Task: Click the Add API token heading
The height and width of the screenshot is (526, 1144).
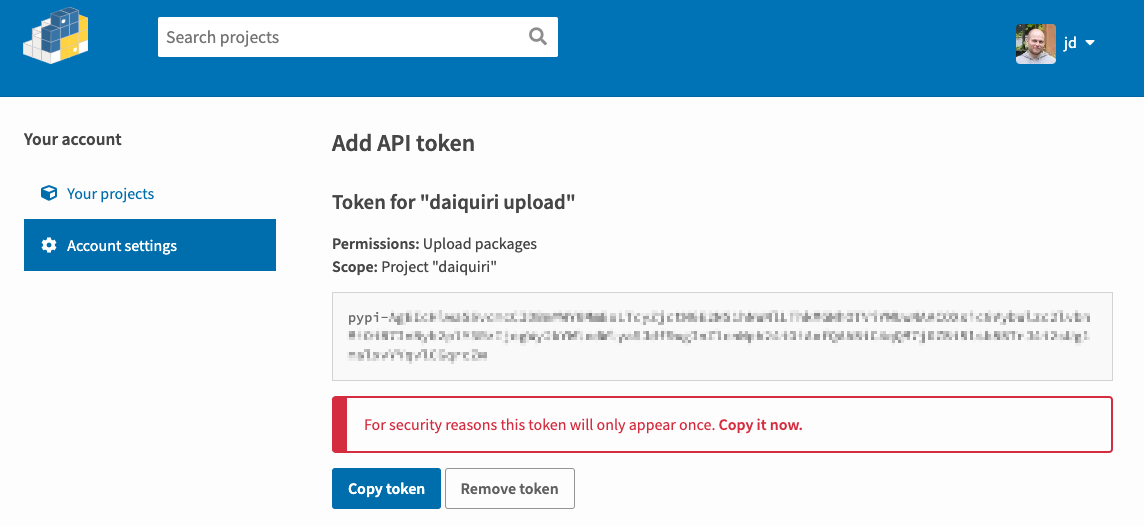Action: pos(403,143)
